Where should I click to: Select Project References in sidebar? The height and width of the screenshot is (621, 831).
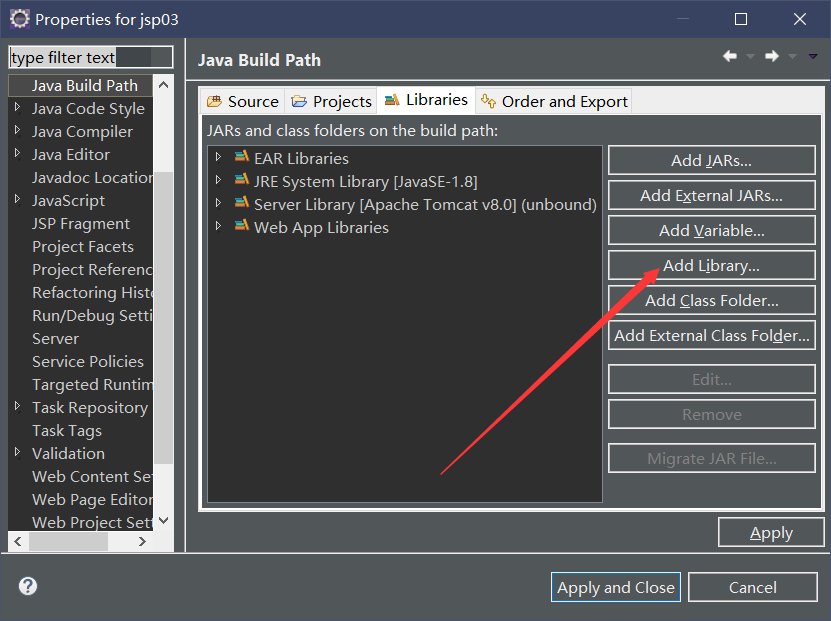coord(92,269)
